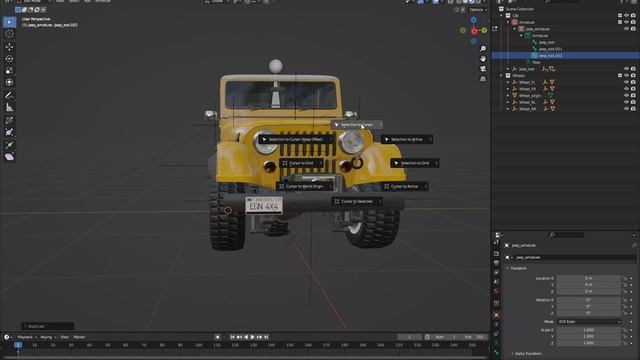Choose Selection to Cursor in pie menu

click(357, 124)
